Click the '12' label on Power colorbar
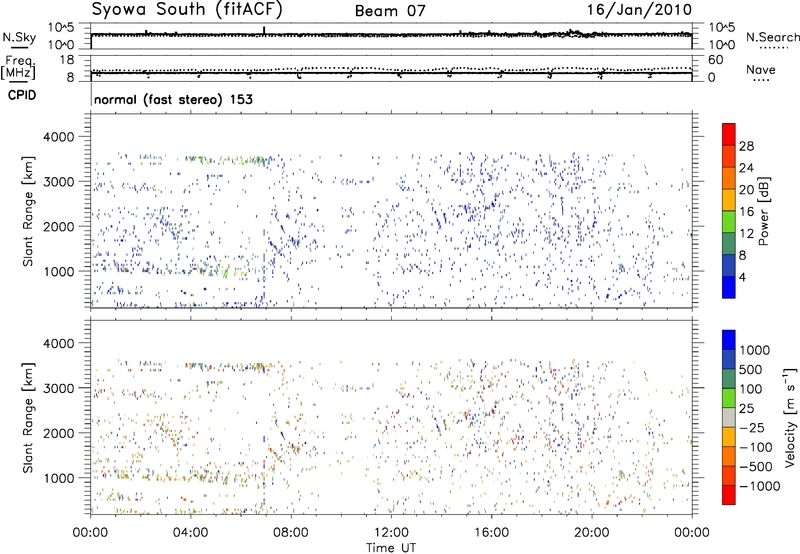The height and width of the screenshot is (554, 800). [746, 234]
